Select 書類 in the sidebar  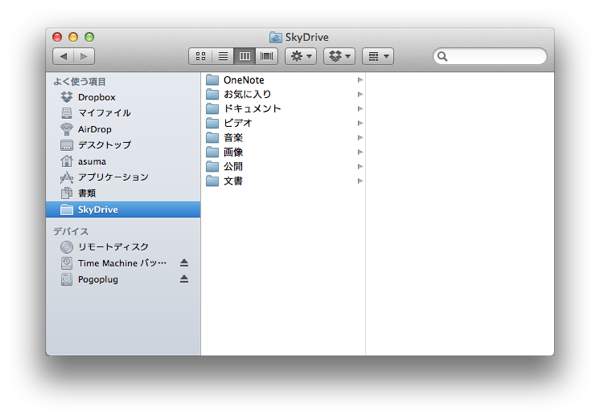pyautogui.click(x=123, y=193)
